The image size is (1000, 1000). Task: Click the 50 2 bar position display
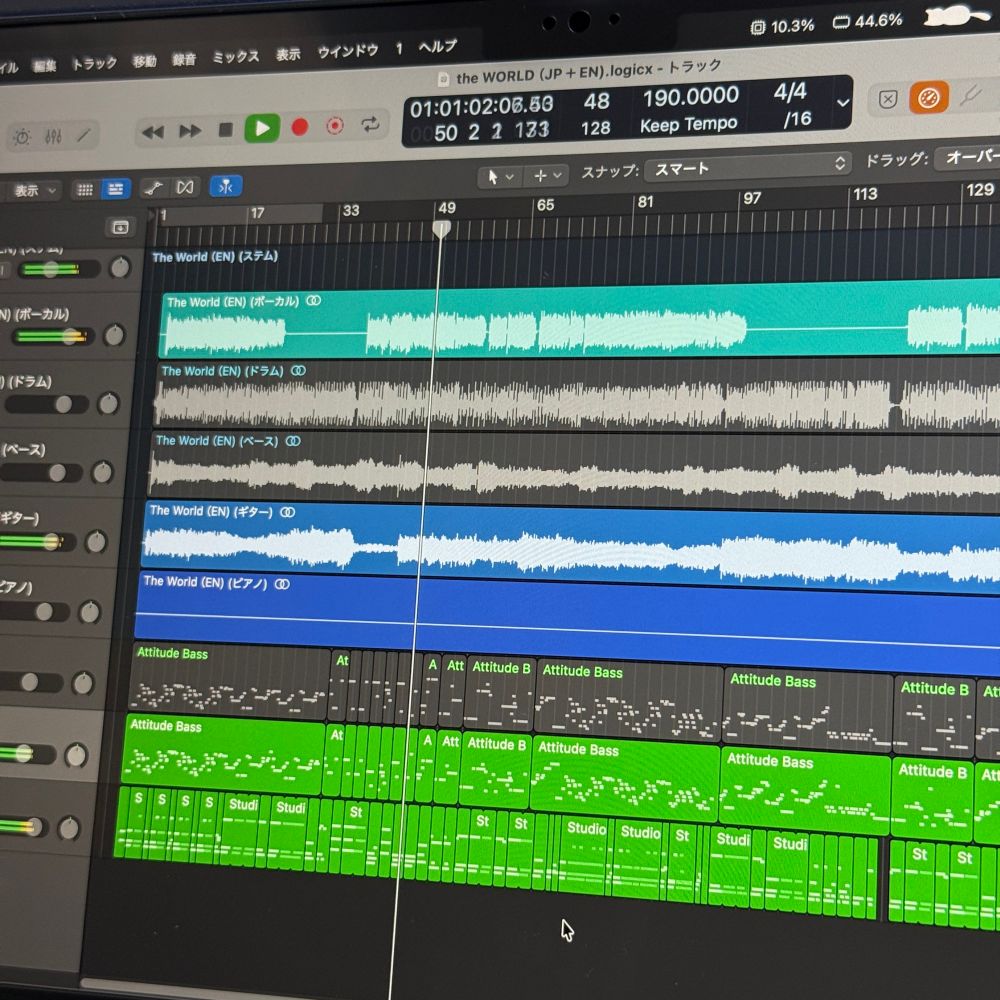[491, 132]
